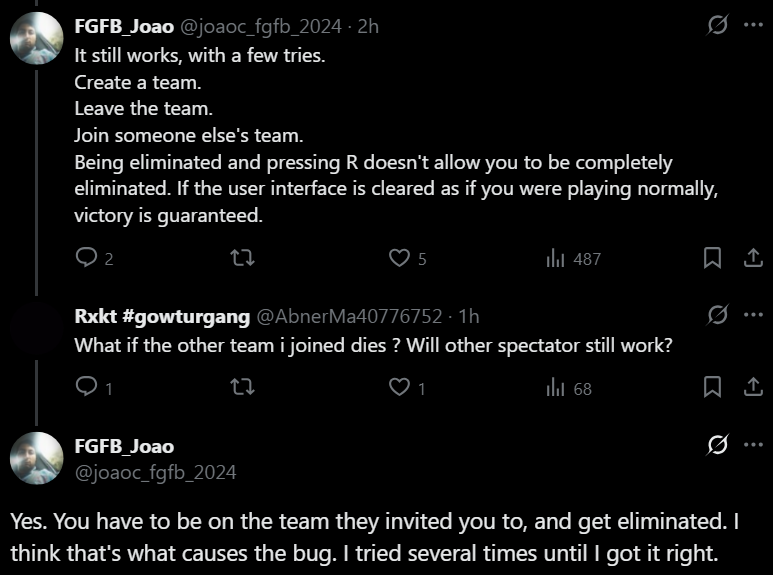Screen dimensions: 773x575
Task: Open more options on bottom FGFB_Joao post
Action: pos(752,445)
